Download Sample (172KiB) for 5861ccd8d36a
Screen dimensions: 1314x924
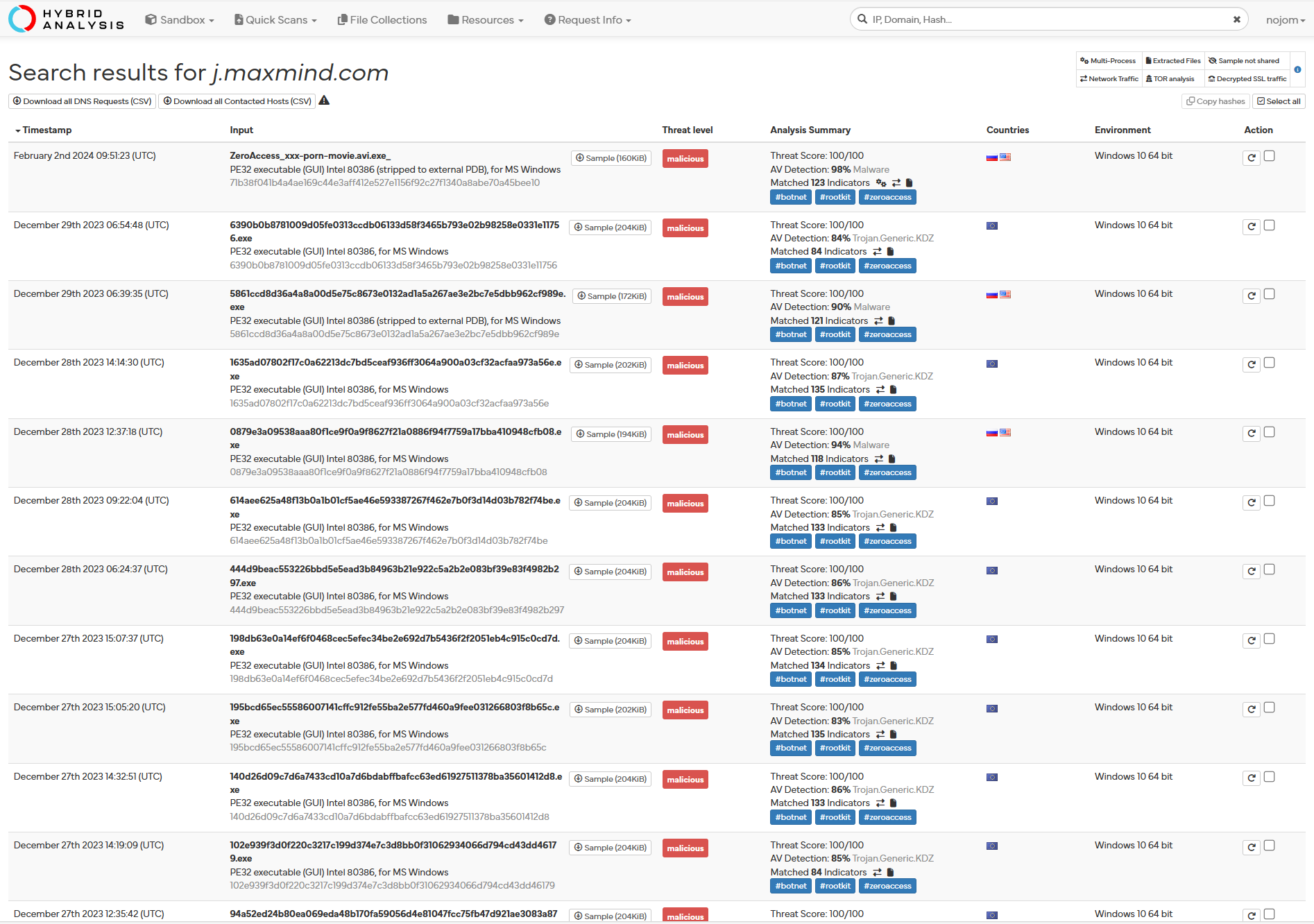click(x=612, y=296)
